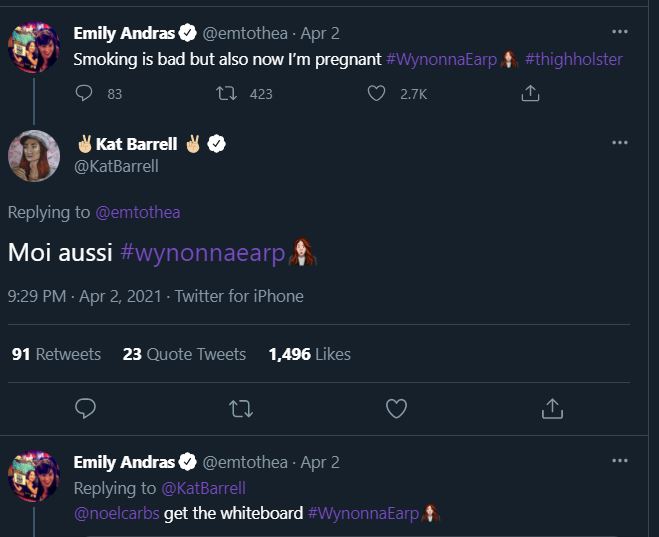Screen dimensions: 659x537
Task: Open the @noelcarbs profile mention
Action: click(x=114, y=514)
